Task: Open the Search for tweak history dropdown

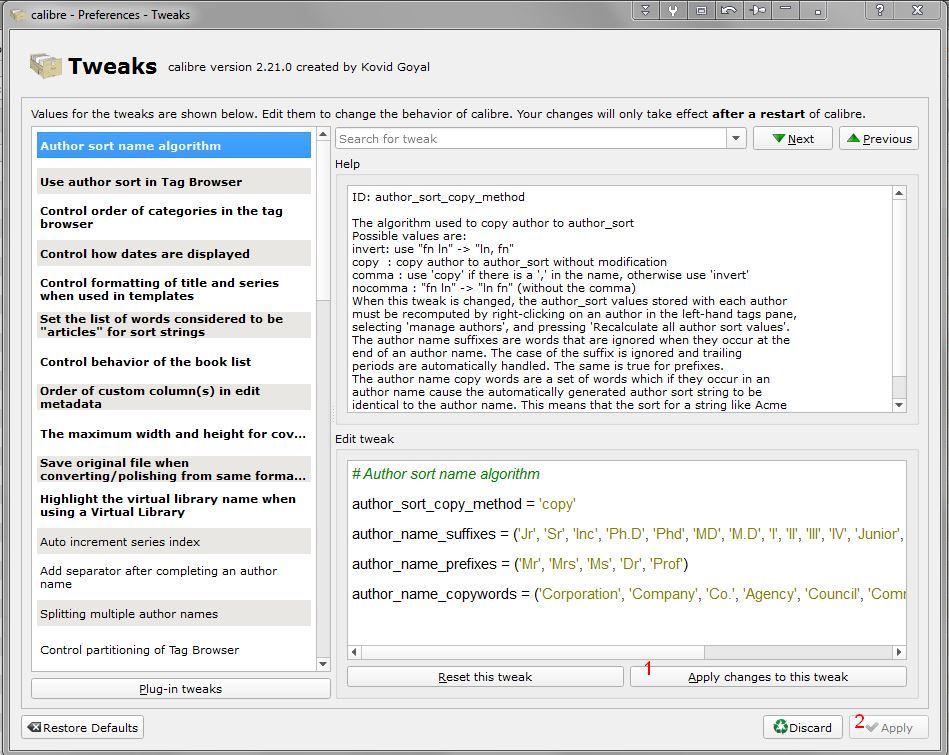Action: click(736, 139)
